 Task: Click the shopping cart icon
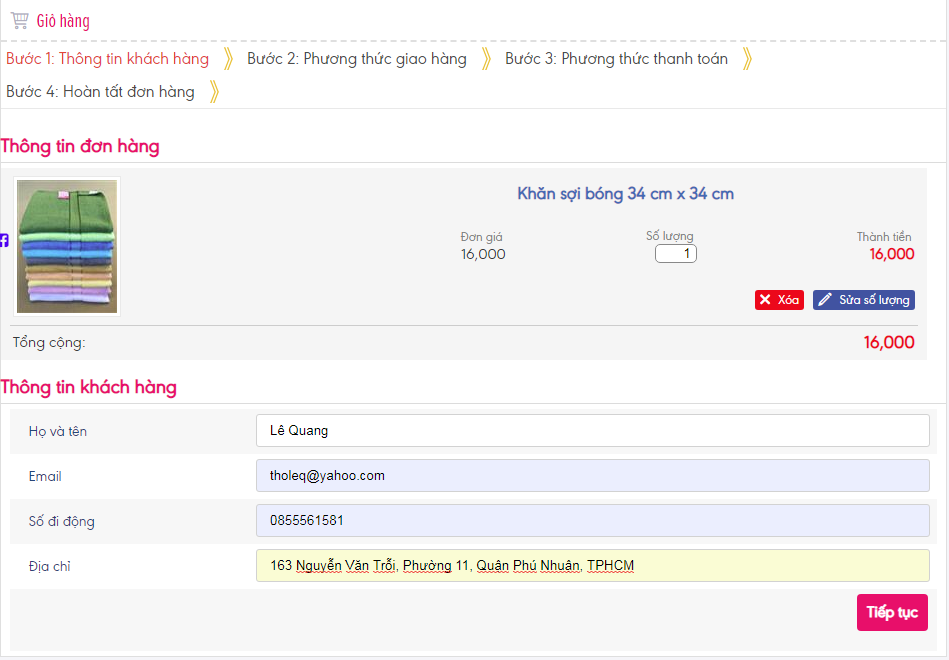[x=19, y=21]
